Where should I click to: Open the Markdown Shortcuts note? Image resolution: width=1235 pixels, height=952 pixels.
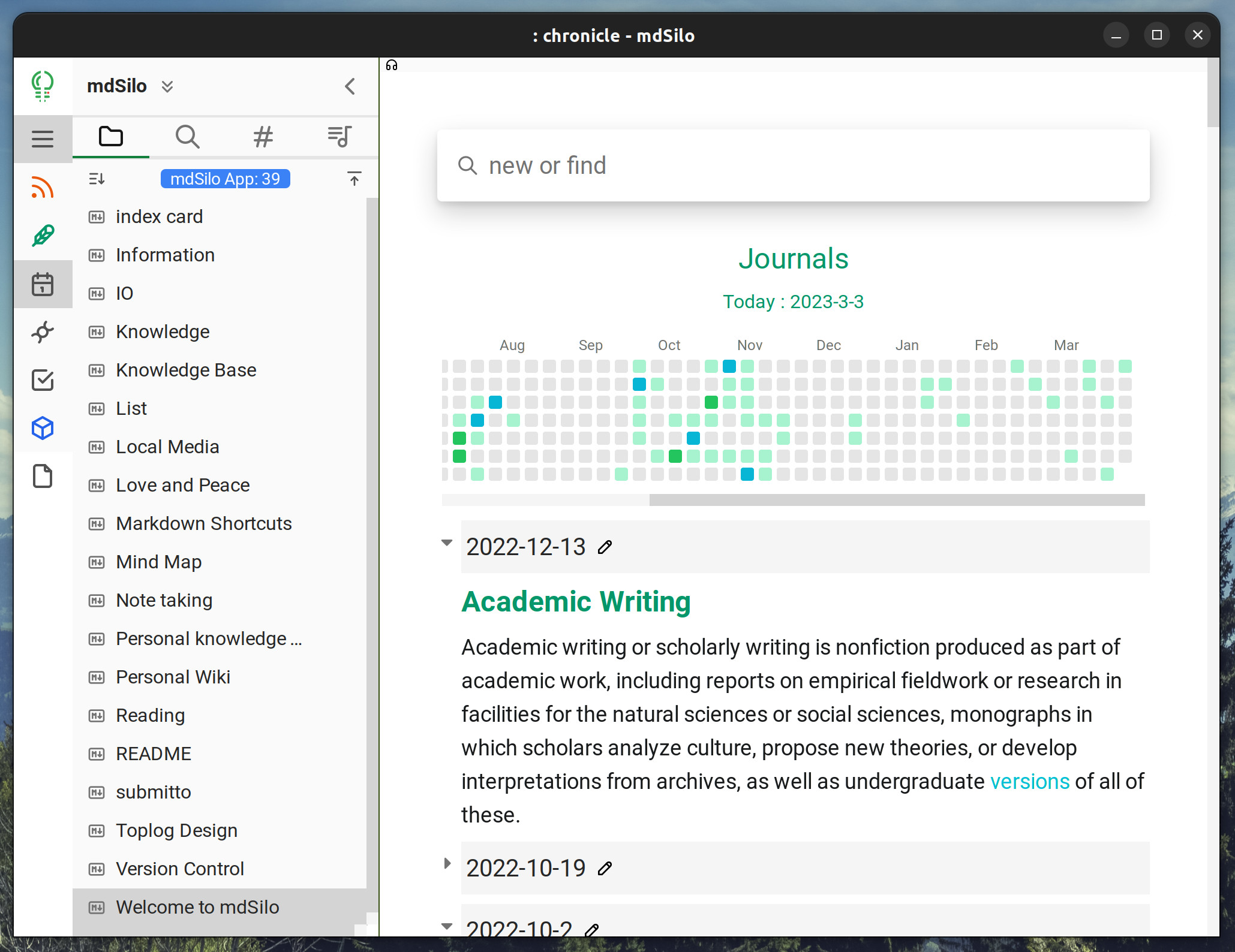point(203,523)
